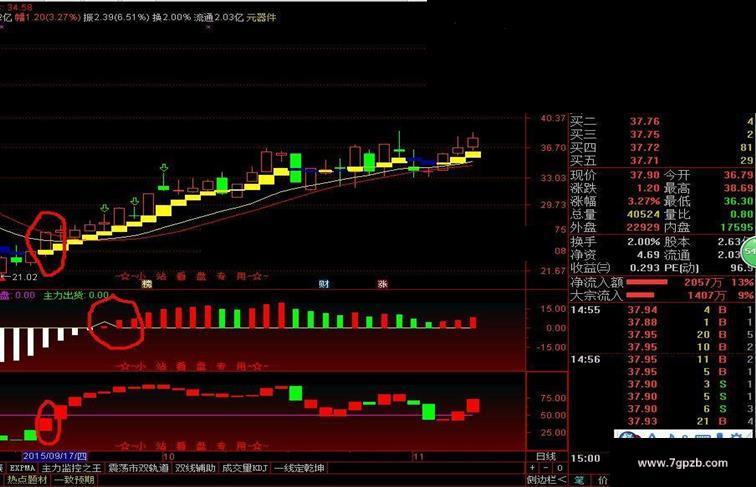Open the 一致预期 tab

[74, 480]
